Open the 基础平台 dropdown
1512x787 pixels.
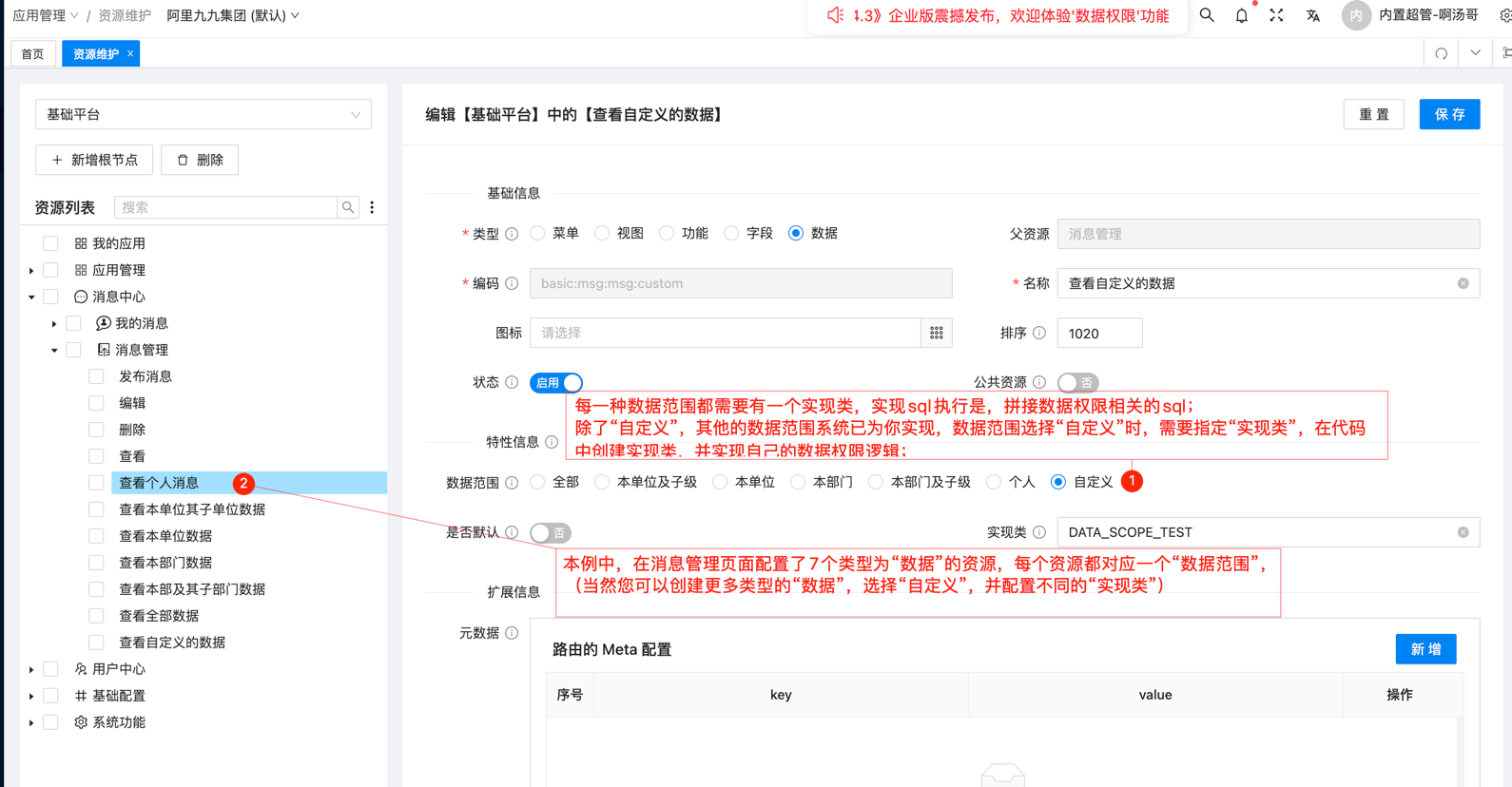(x=204, y=114)
